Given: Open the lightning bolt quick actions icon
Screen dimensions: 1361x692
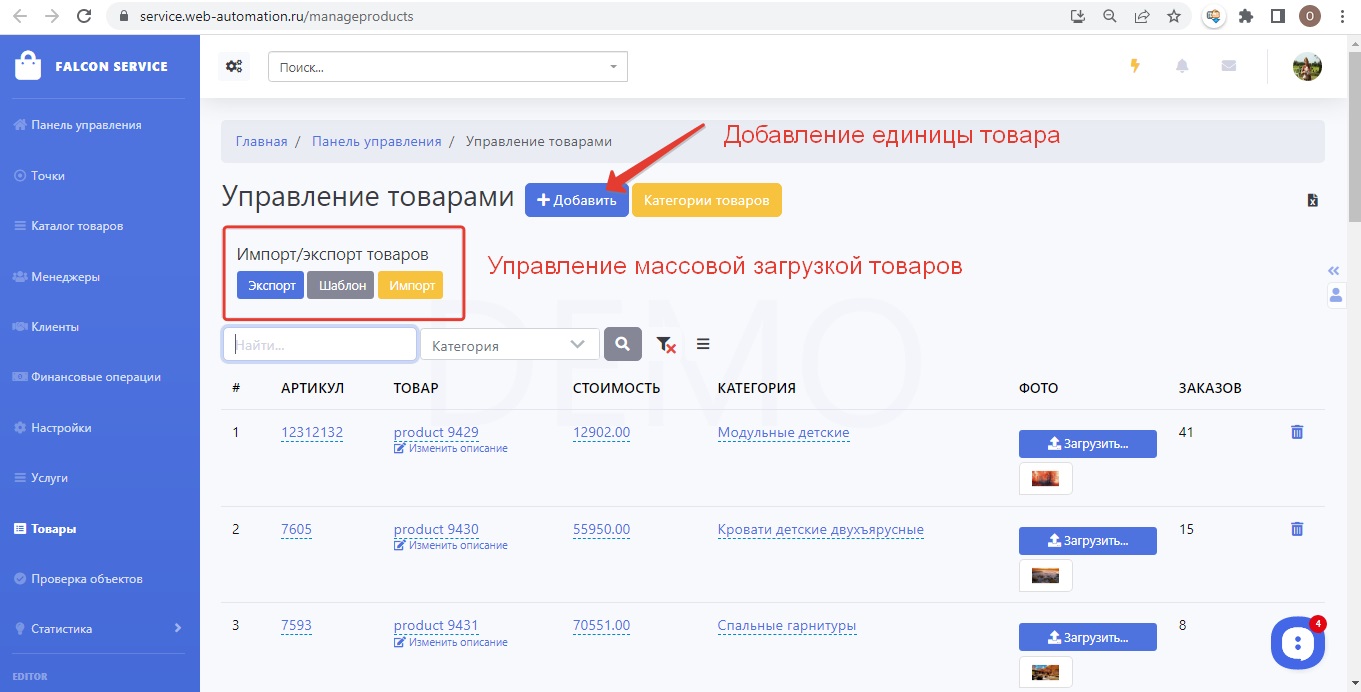Looking at the screenshot, I should (1134, 66).
